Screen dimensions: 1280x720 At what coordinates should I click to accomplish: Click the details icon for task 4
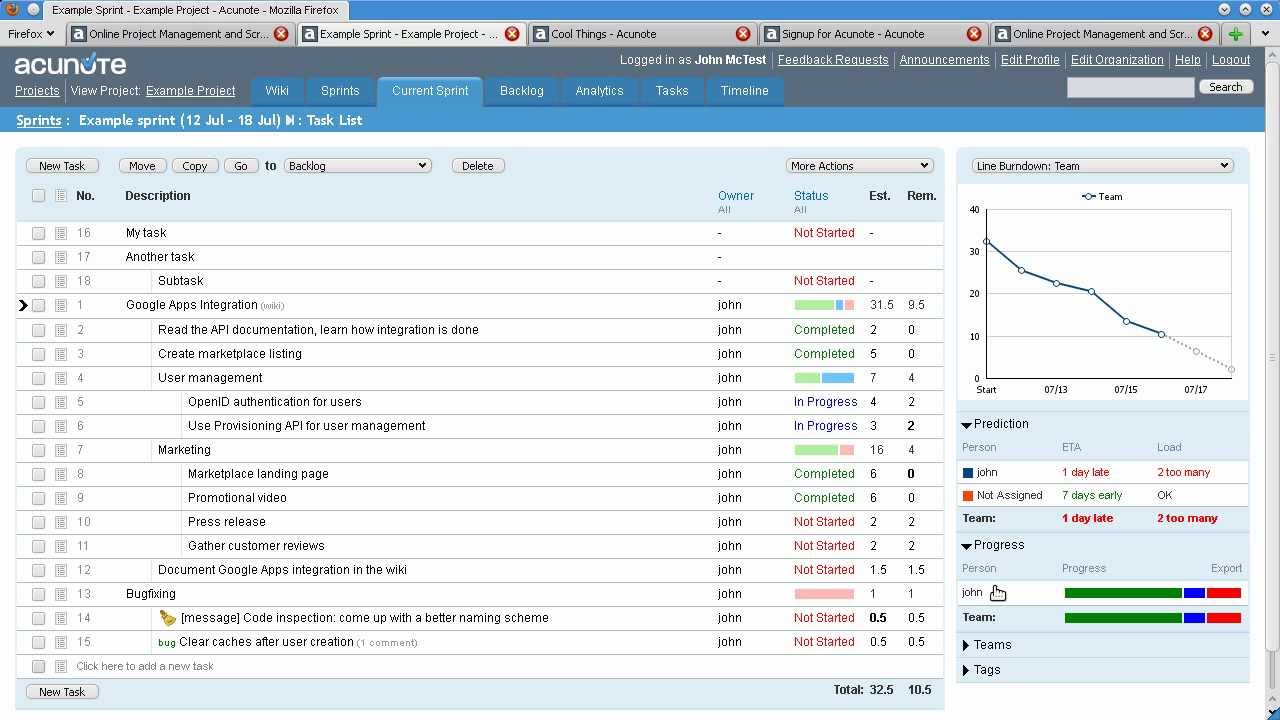[x=61, y=378]
